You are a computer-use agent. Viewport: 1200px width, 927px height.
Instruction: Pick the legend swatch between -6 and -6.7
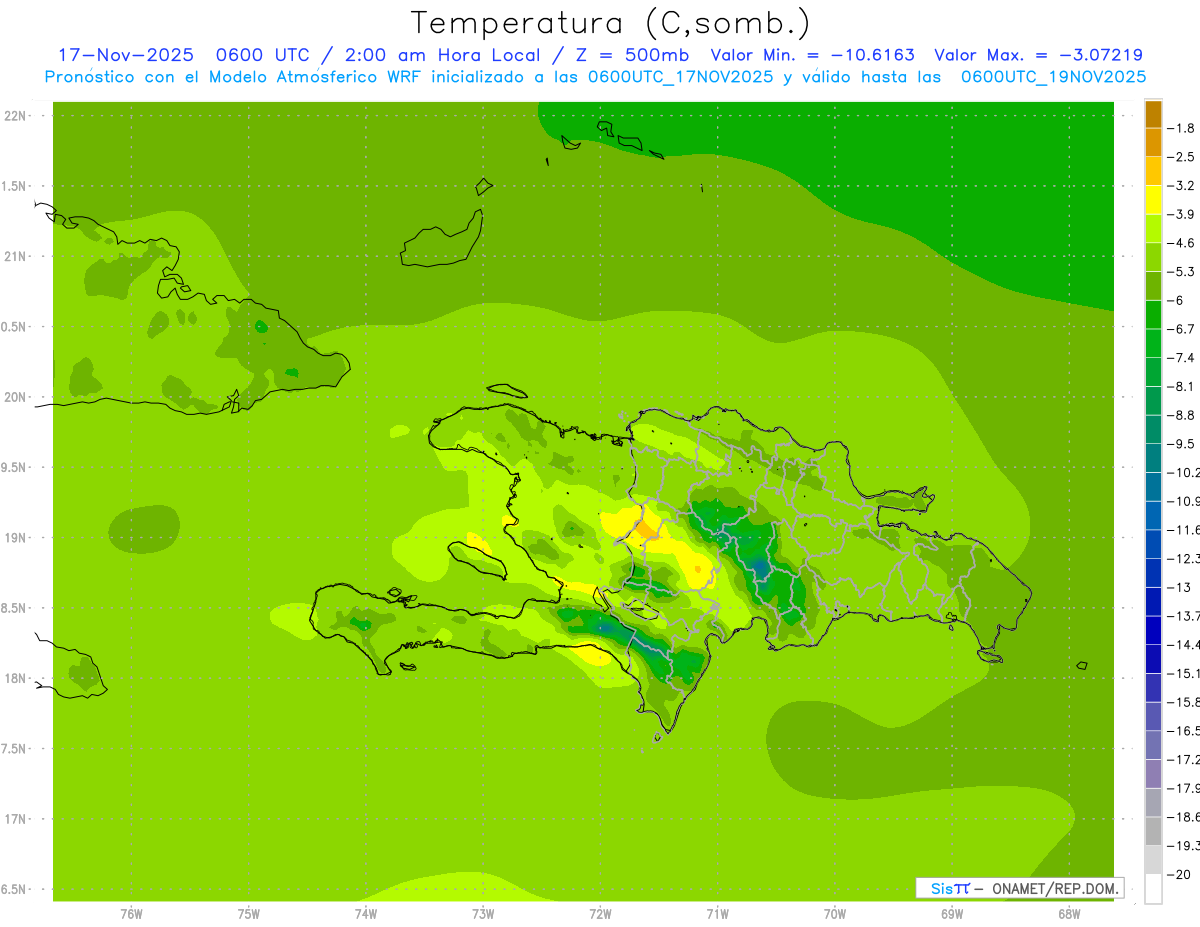click(1153, 315)
